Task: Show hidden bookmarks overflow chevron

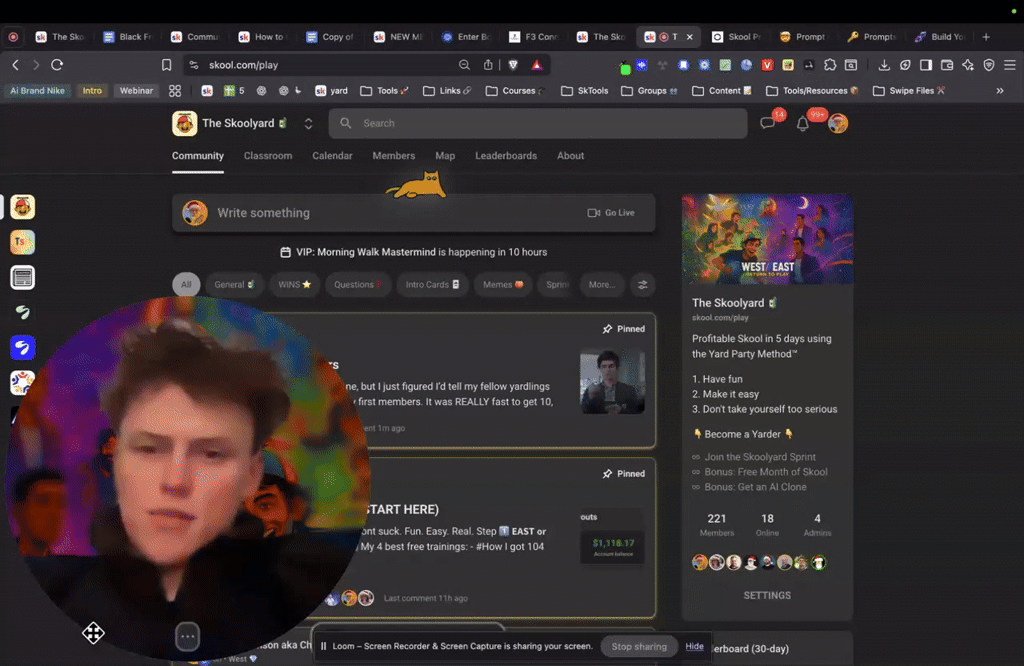Action: pyautogui.click(x=1000, y=91)
